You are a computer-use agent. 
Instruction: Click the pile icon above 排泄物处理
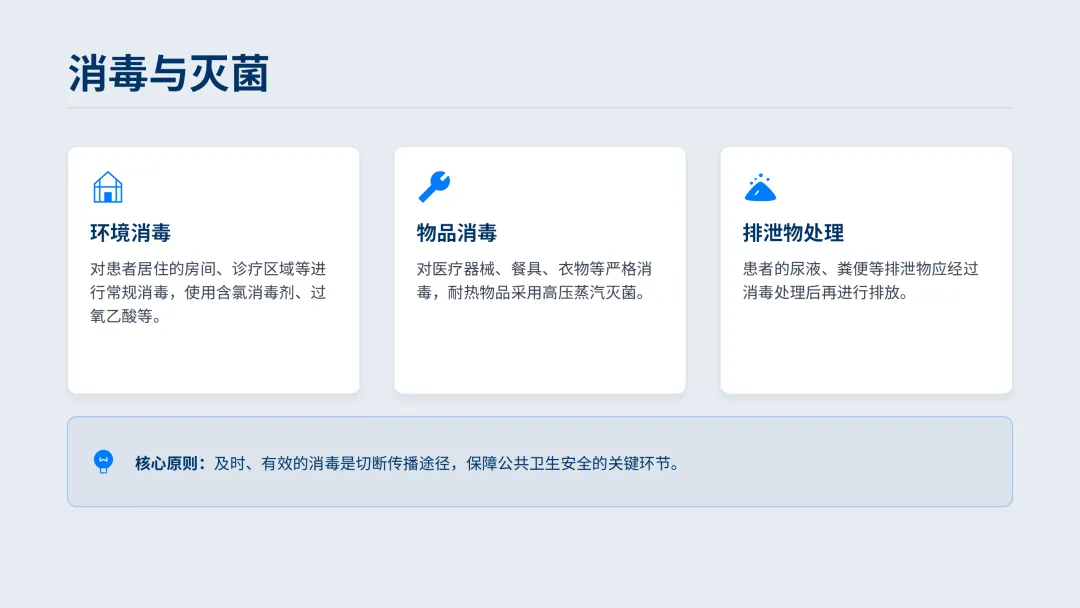coord(760,187)
